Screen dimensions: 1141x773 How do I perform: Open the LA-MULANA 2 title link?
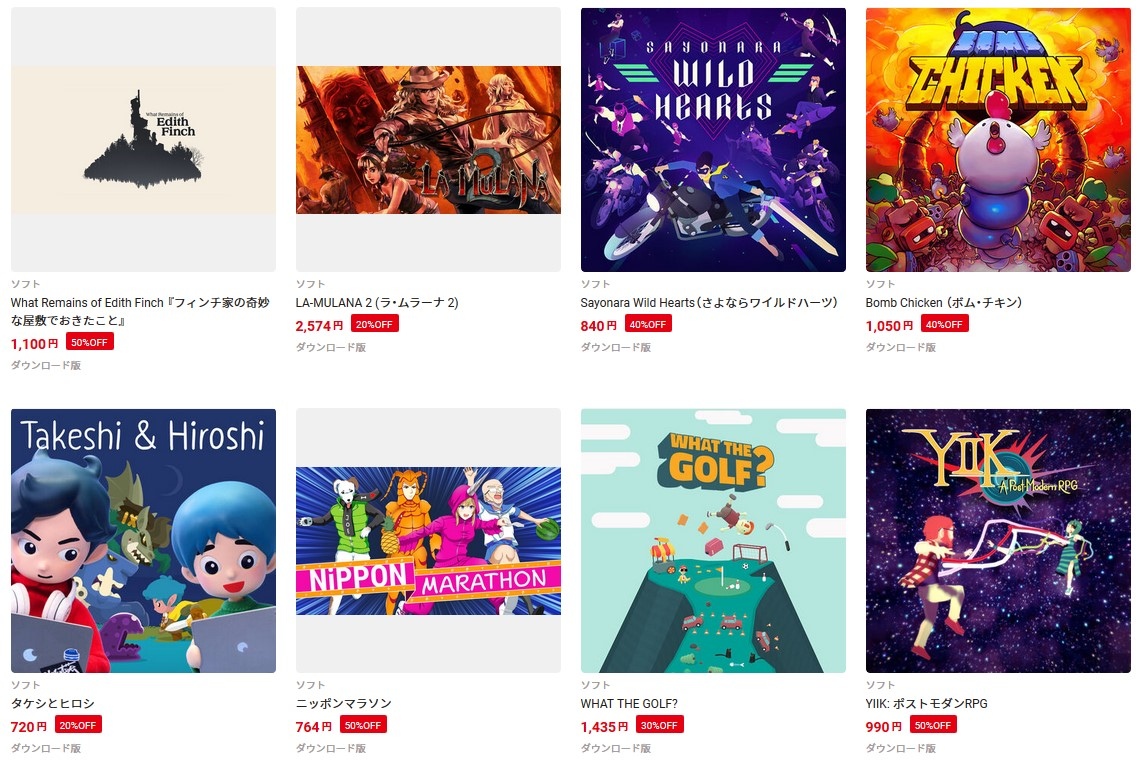point(377,303)
